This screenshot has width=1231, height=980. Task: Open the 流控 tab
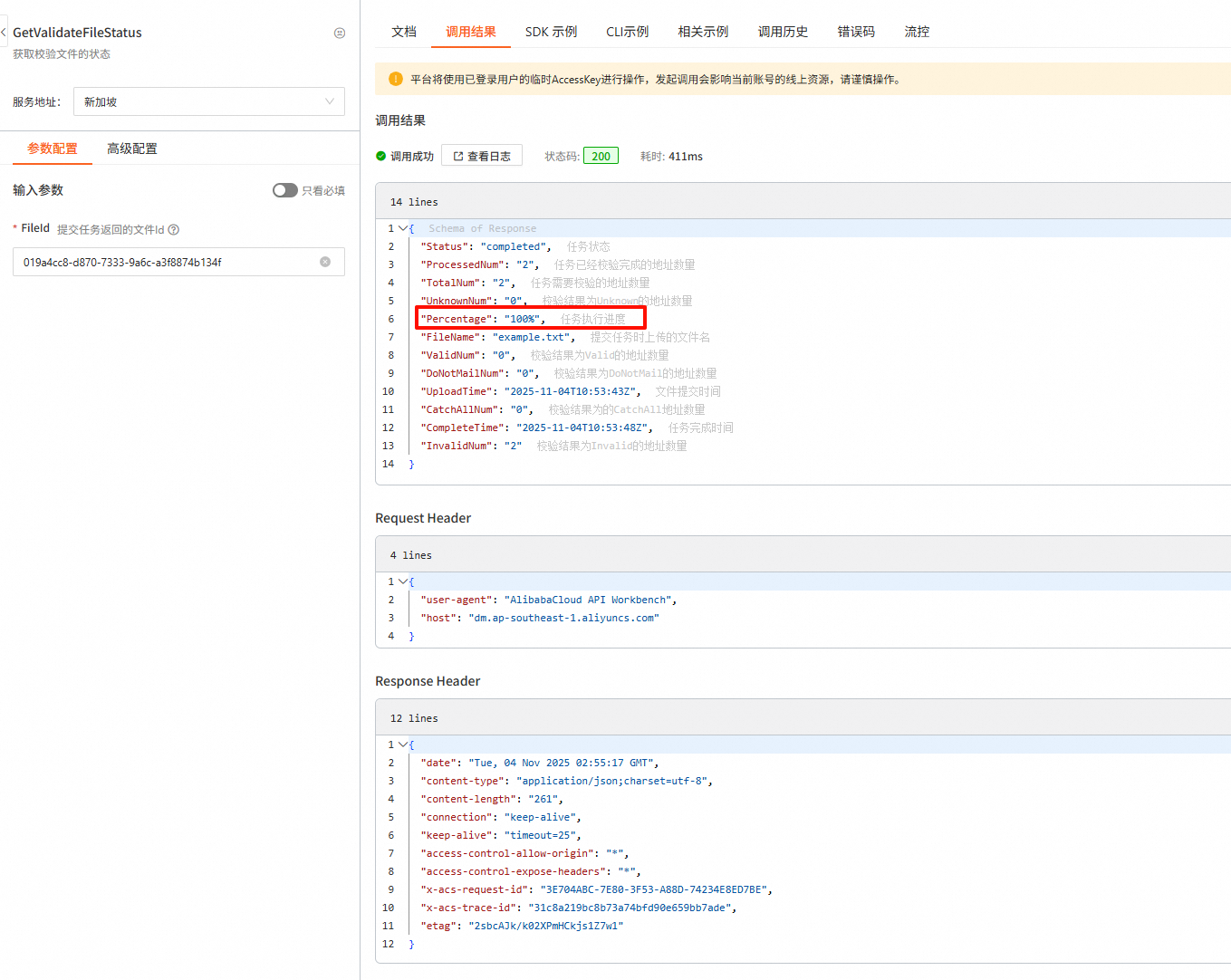(918, 32)
